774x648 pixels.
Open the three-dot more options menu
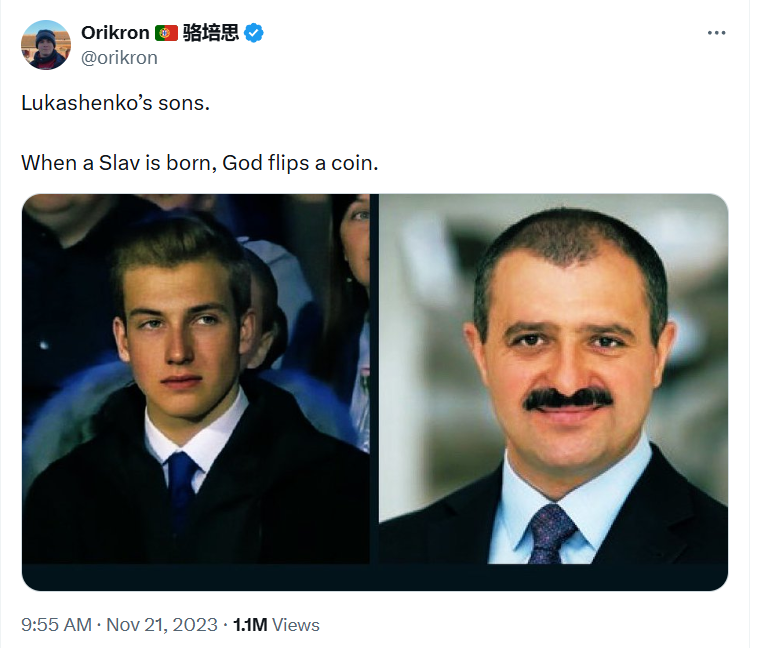[x=716, y=32]
